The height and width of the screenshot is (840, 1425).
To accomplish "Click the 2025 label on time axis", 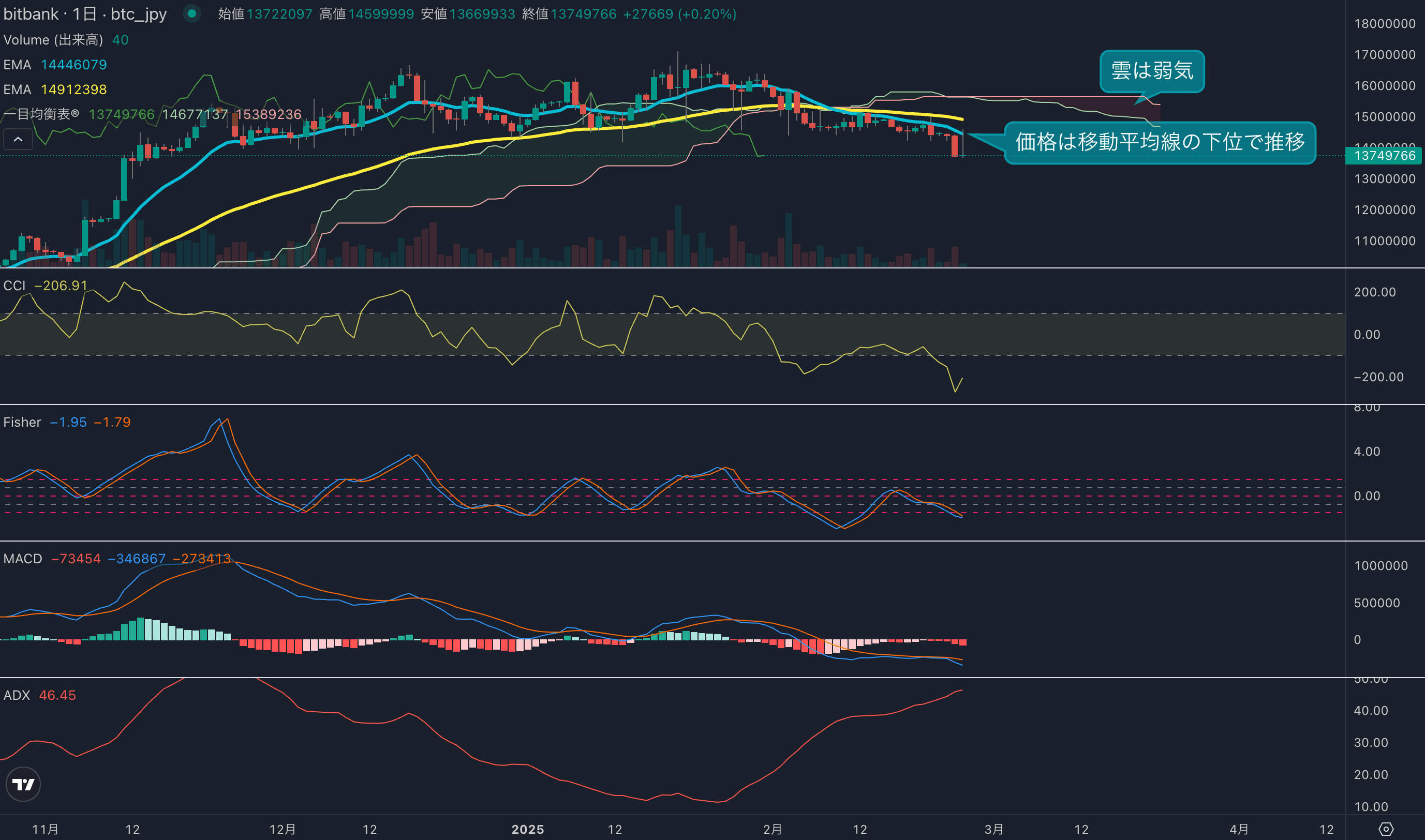I will pos(528,829).
